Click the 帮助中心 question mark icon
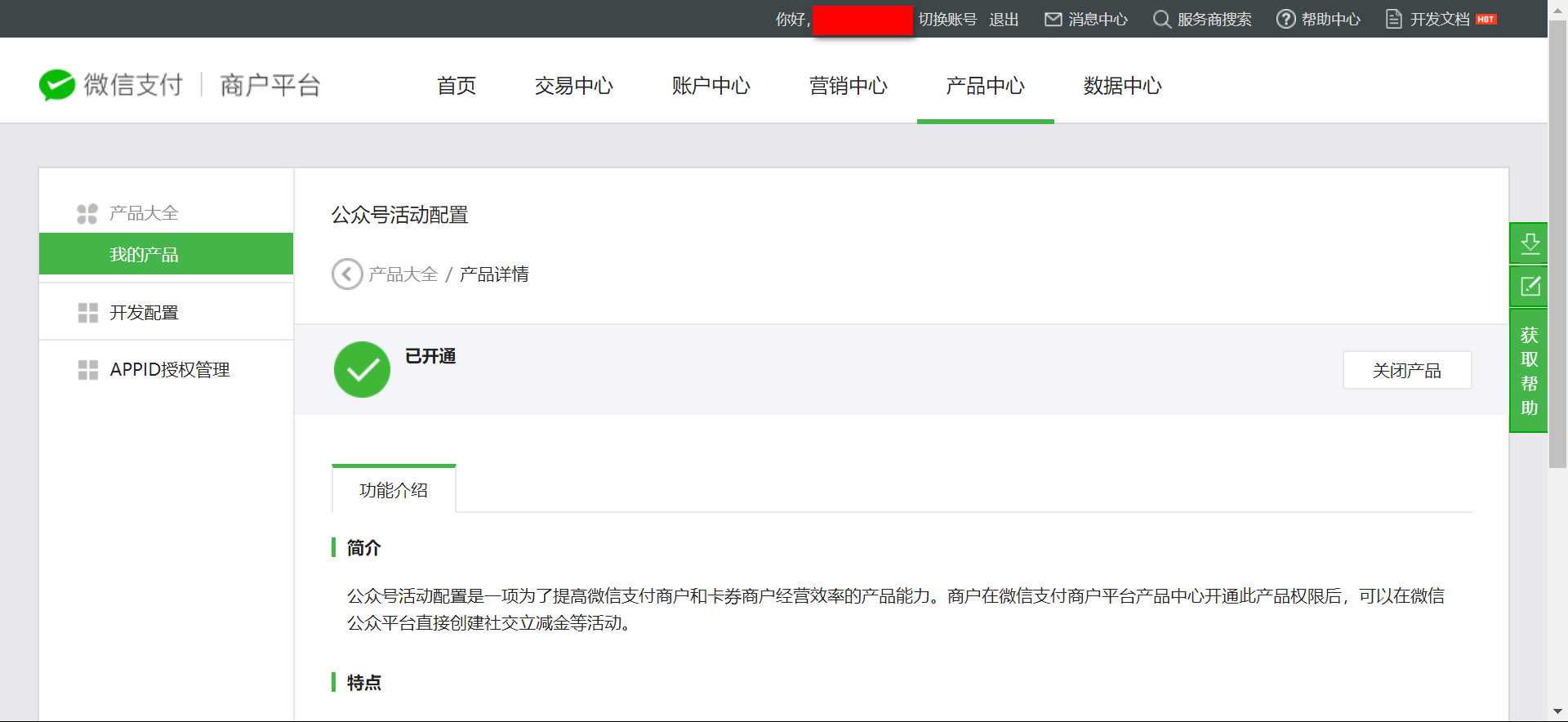The image size is (1568, 722). tap(1285, 19)
